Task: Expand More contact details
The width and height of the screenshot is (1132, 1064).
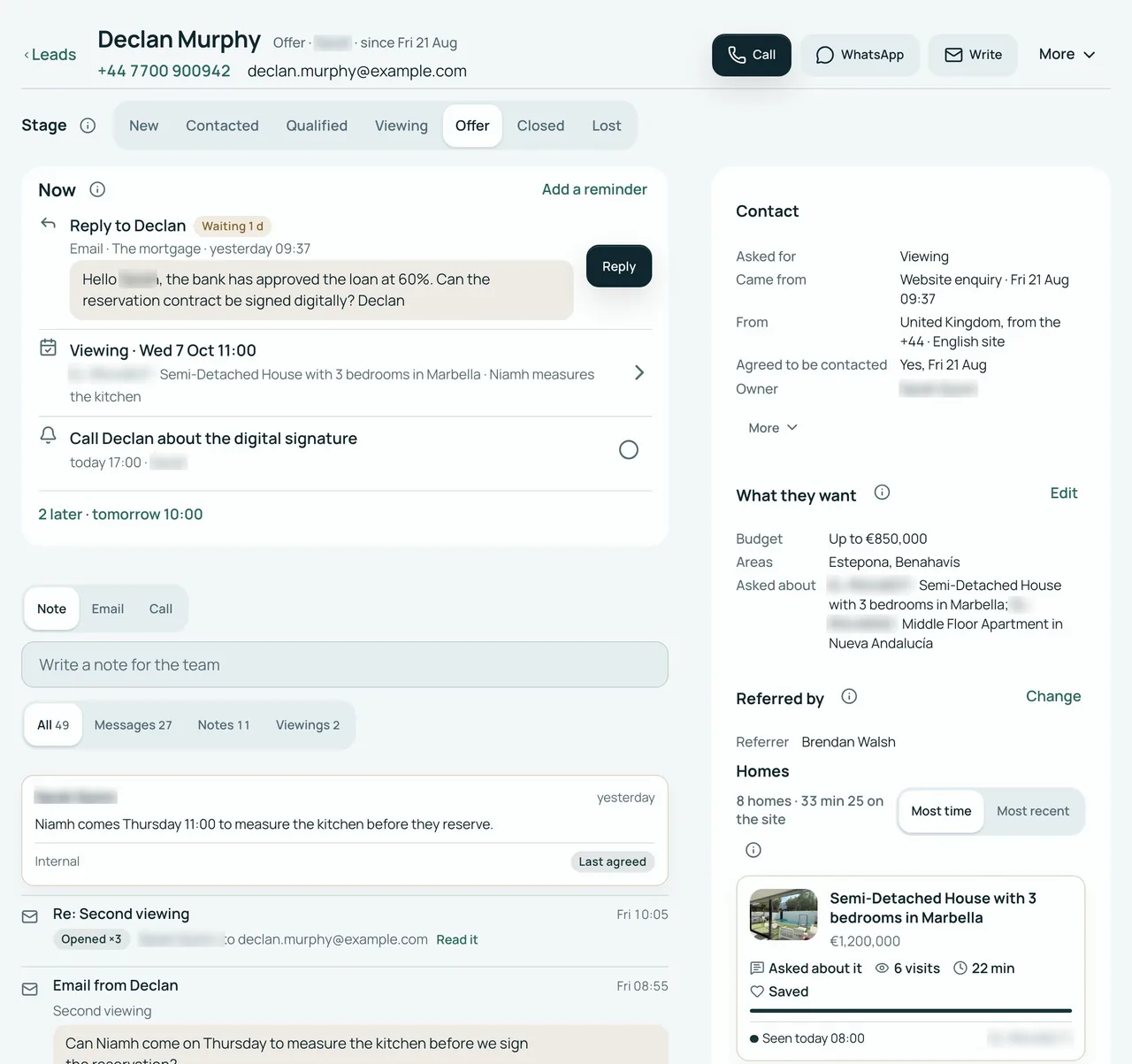Action: 773,428
